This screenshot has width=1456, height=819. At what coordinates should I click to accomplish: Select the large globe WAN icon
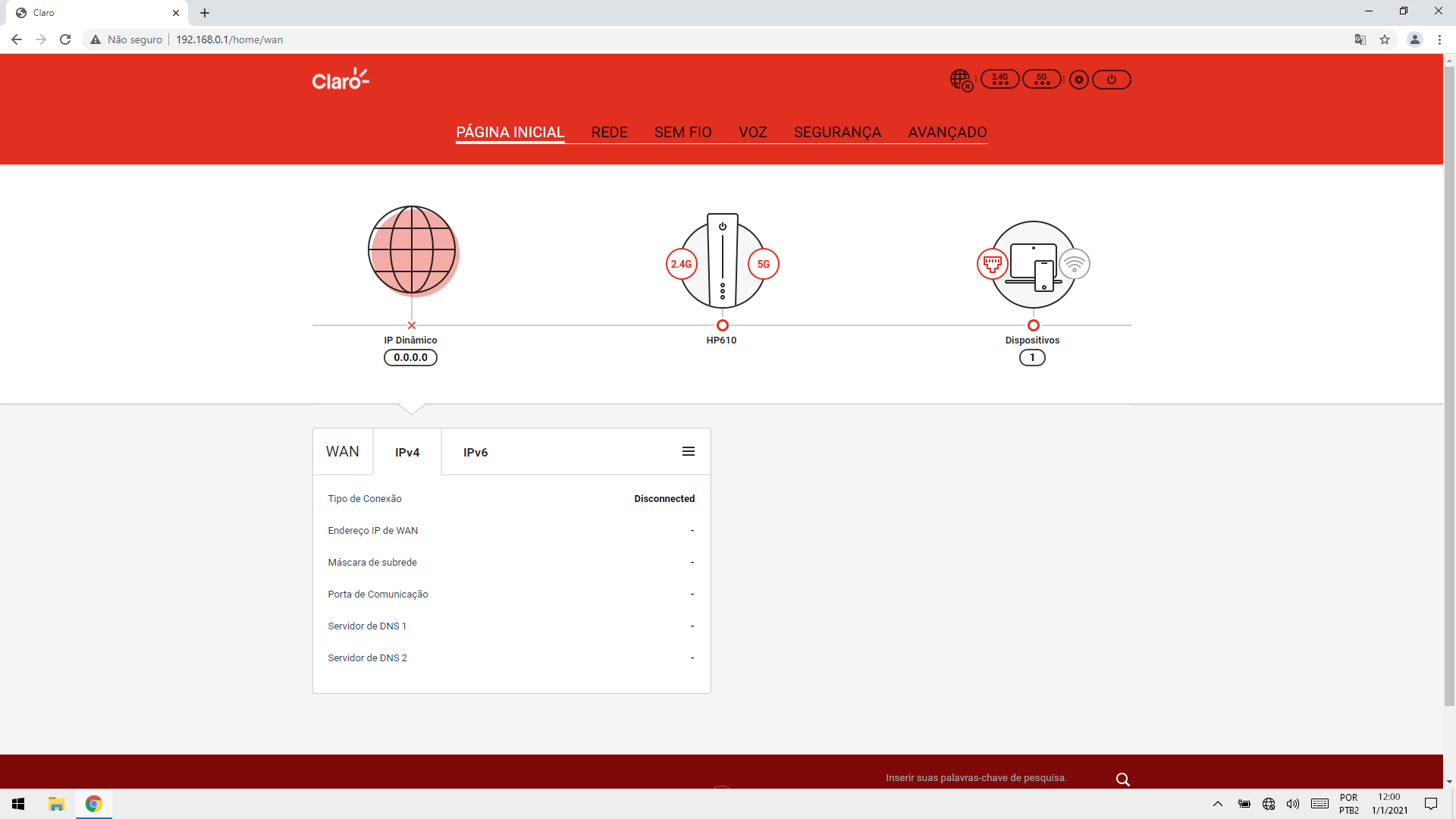point(413,250)
